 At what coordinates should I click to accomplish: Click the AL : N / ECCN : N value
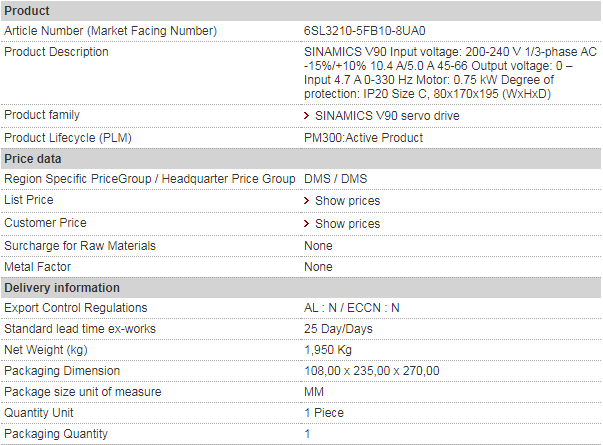pos(351,308)
